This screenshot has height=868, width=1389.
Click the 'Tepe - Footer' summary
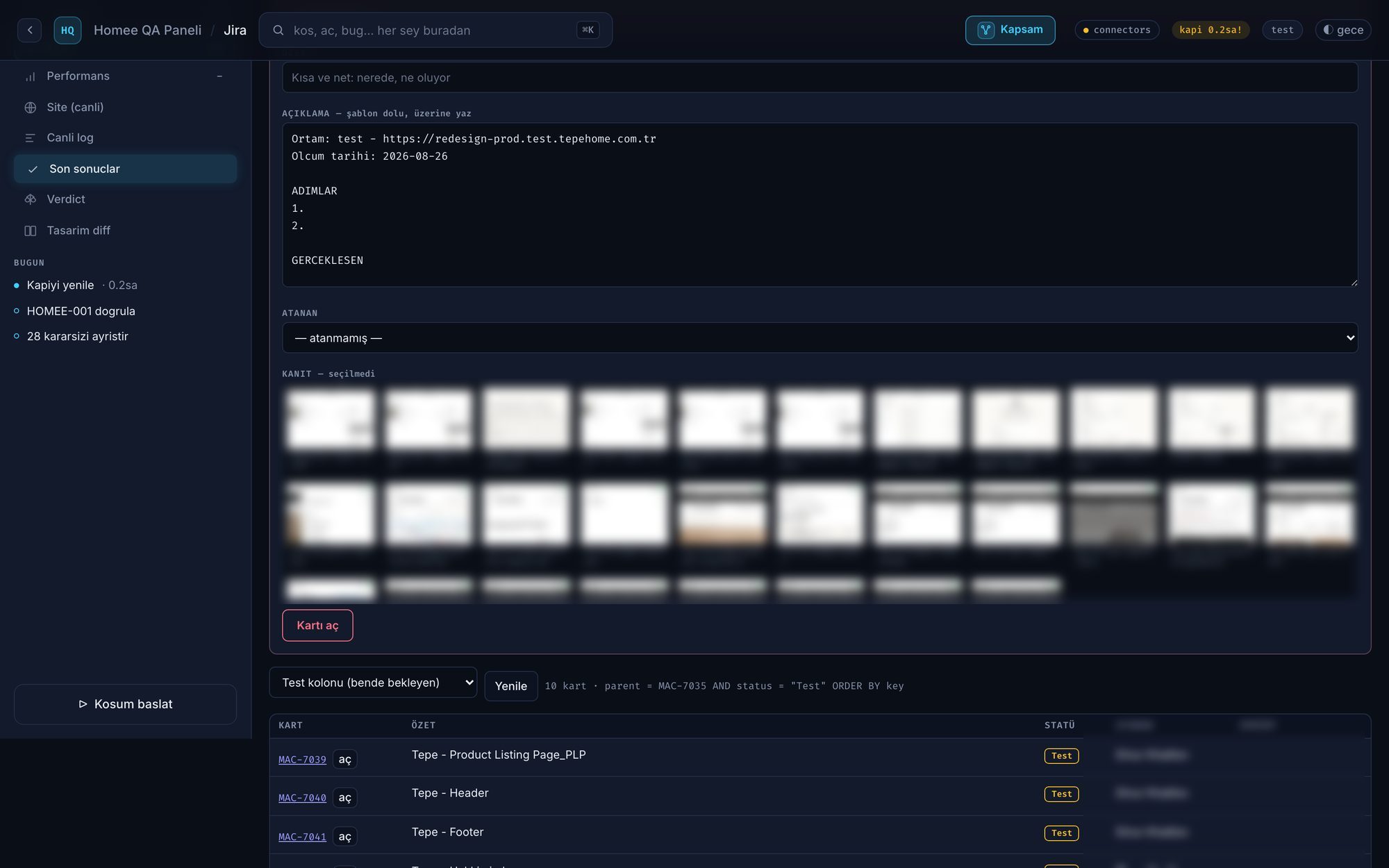[447, 832]
